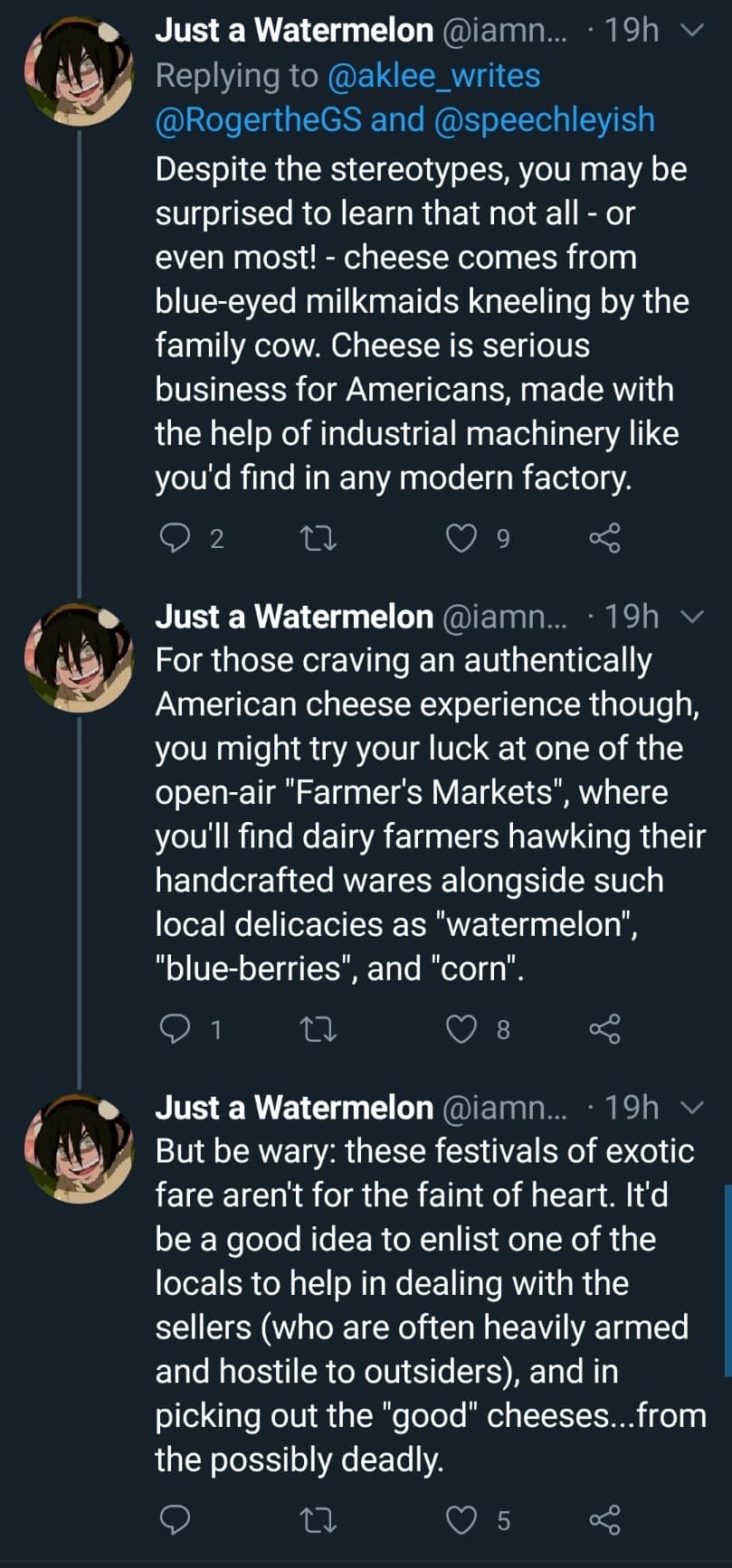Share the Farmer's Markets tweet
This screenshot has width=732, height=1568.
coord(604,1029)
